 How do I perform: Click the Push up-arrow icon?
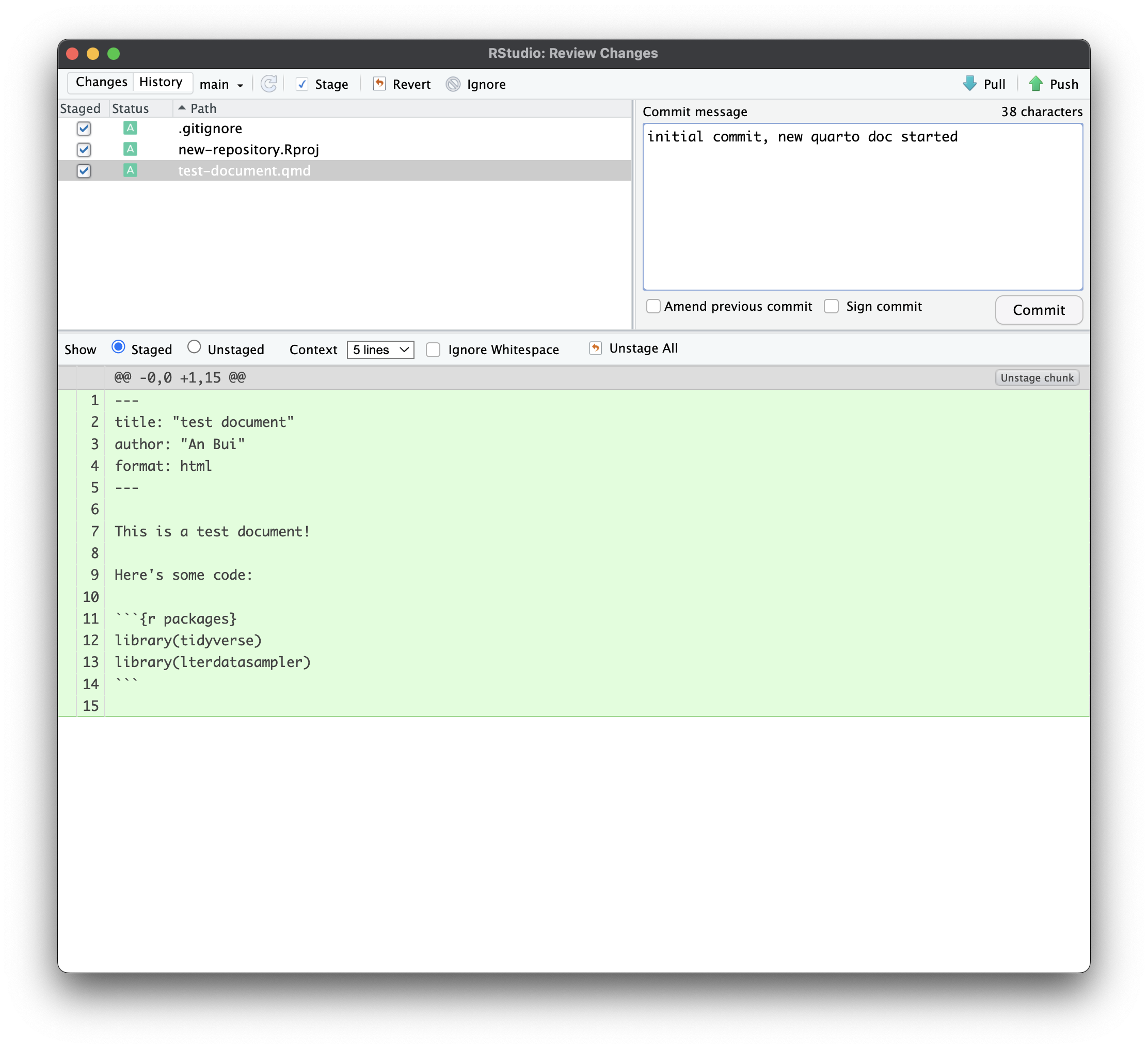1035,84
